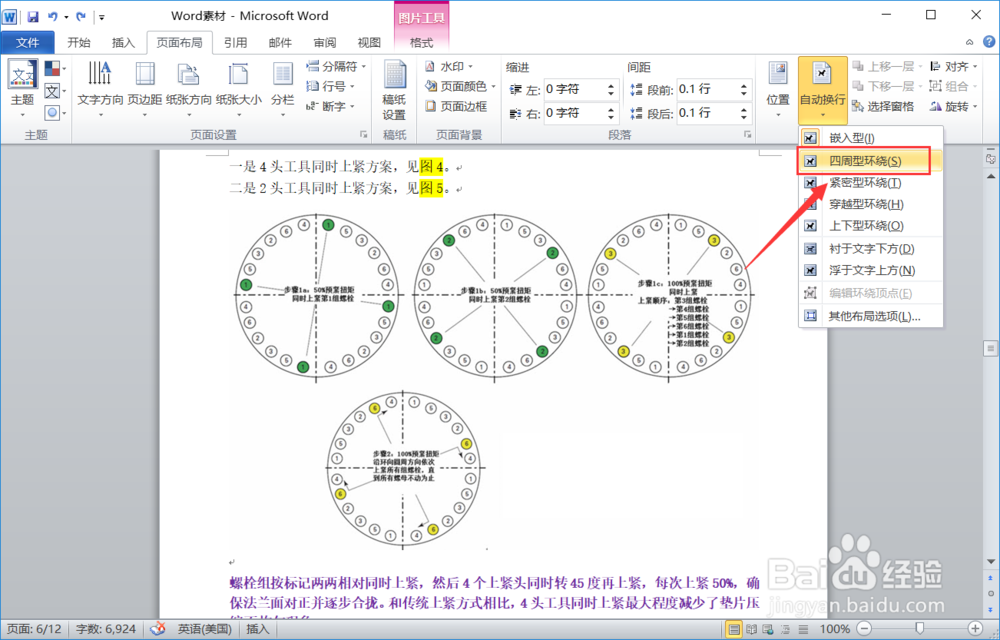1000x640 pixels.
Task: Click Word help question mark icon
Action: click(x=989, y=42)
